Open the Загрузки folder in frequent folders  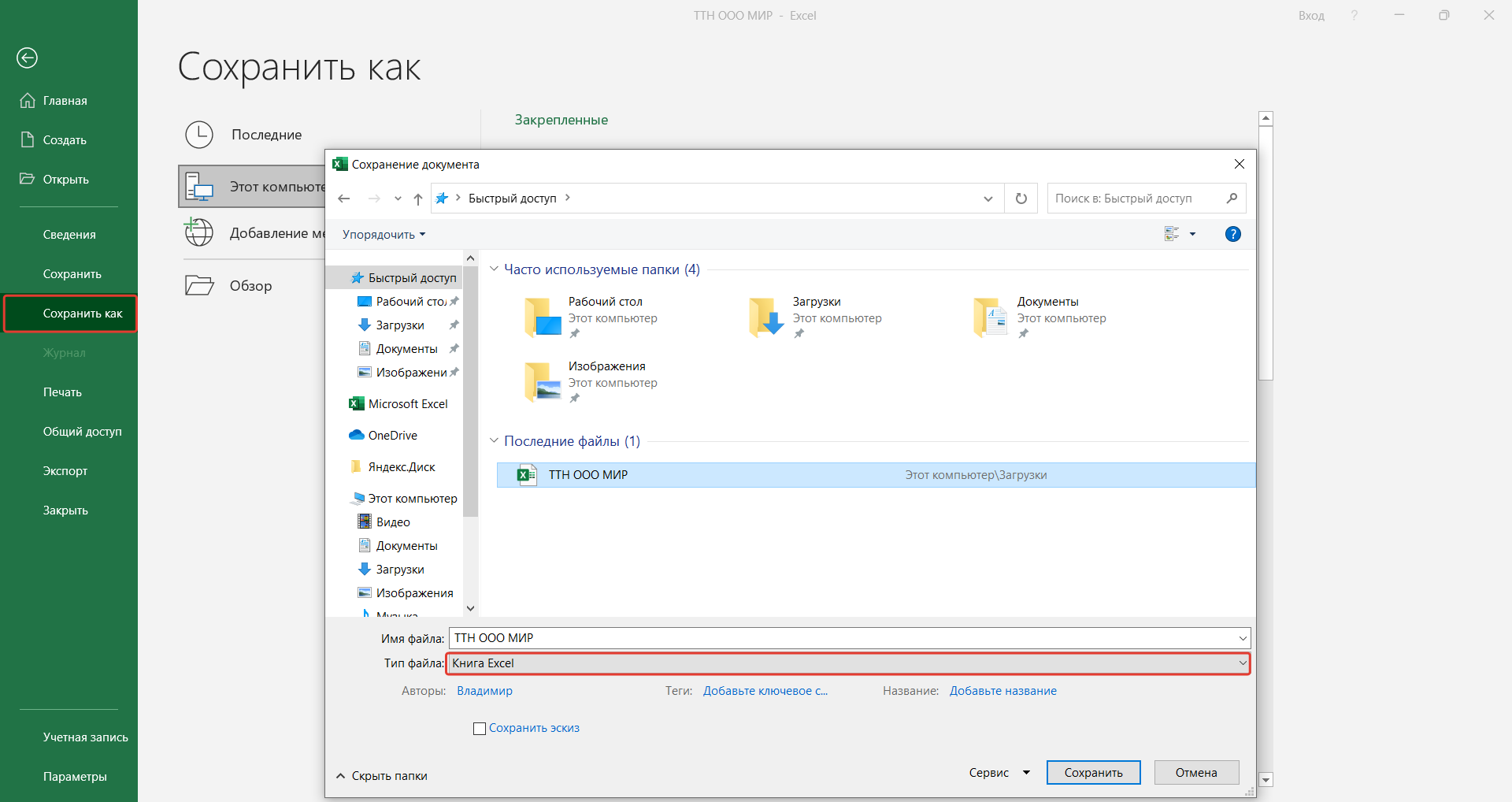click(x=766, y=317)
